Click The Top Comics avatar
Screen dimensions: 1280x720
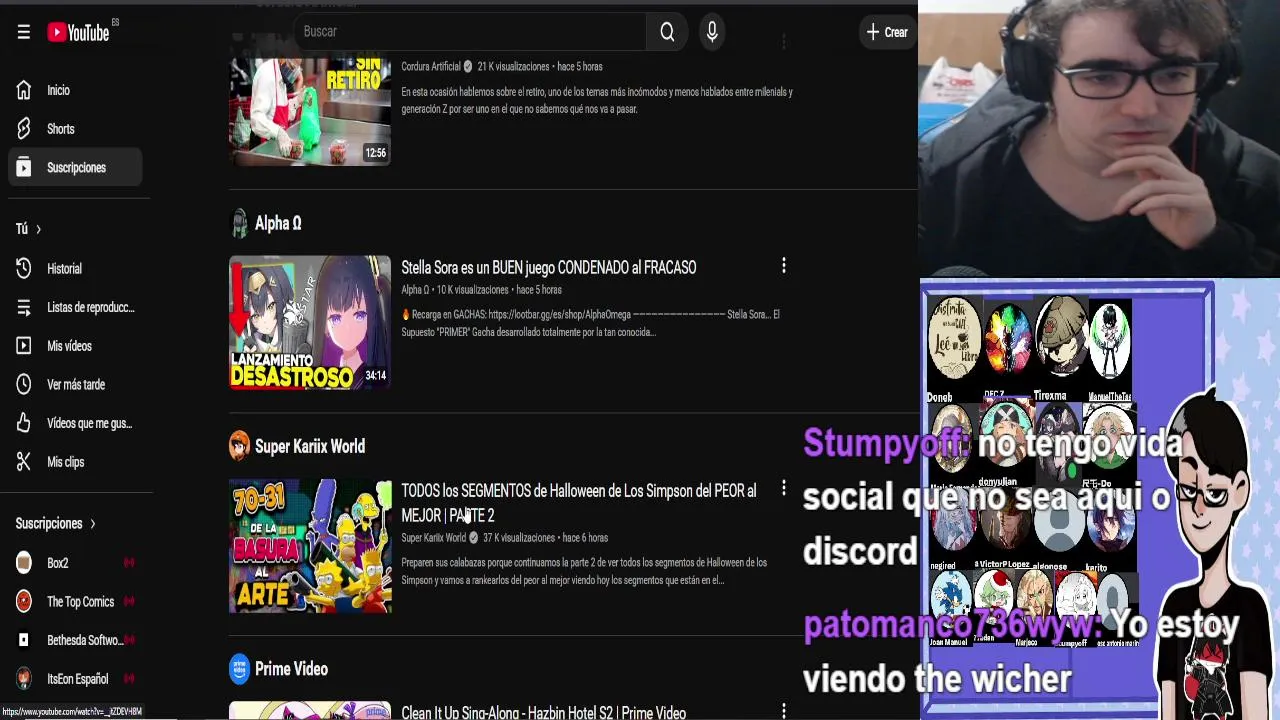click(x=24, y=602)
